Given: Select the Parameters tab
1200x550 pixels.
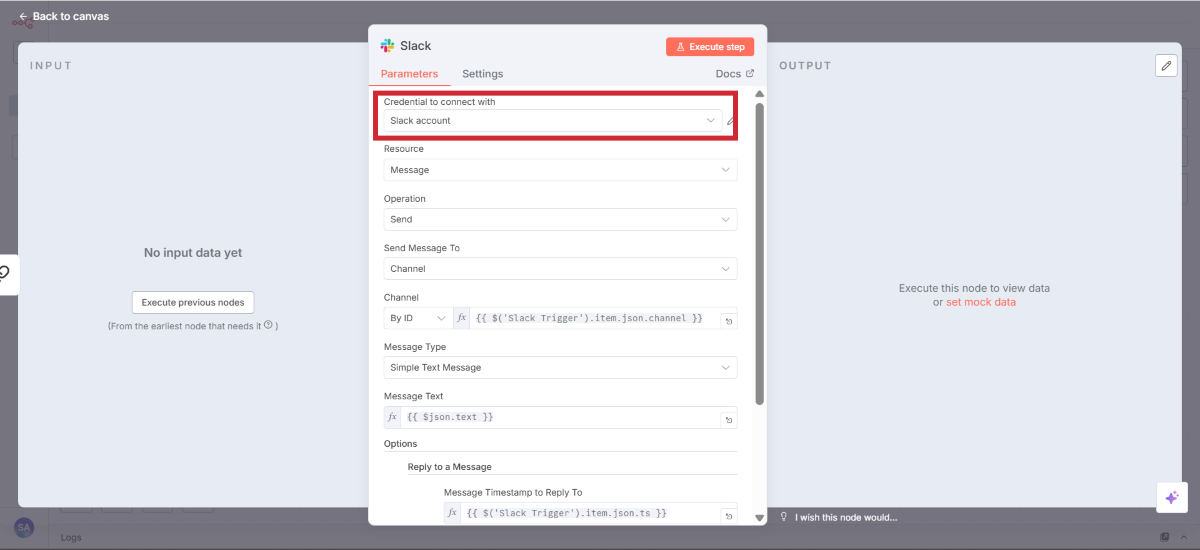Looking at the screenshot, I should click(409, 74).
